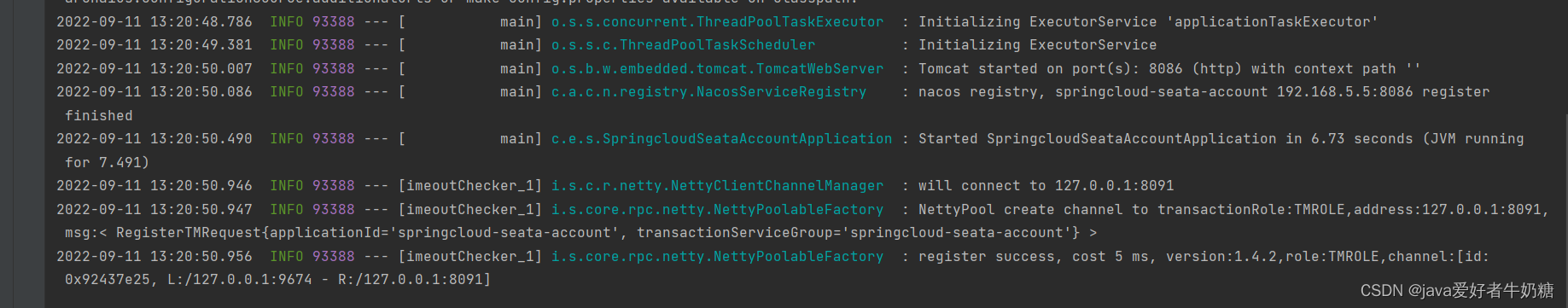Screen dimensions: 1568x308
Task: Click the first [imeoutChecker_1] thread name at 13:20:50.946
Action: [x=470, y=186]
